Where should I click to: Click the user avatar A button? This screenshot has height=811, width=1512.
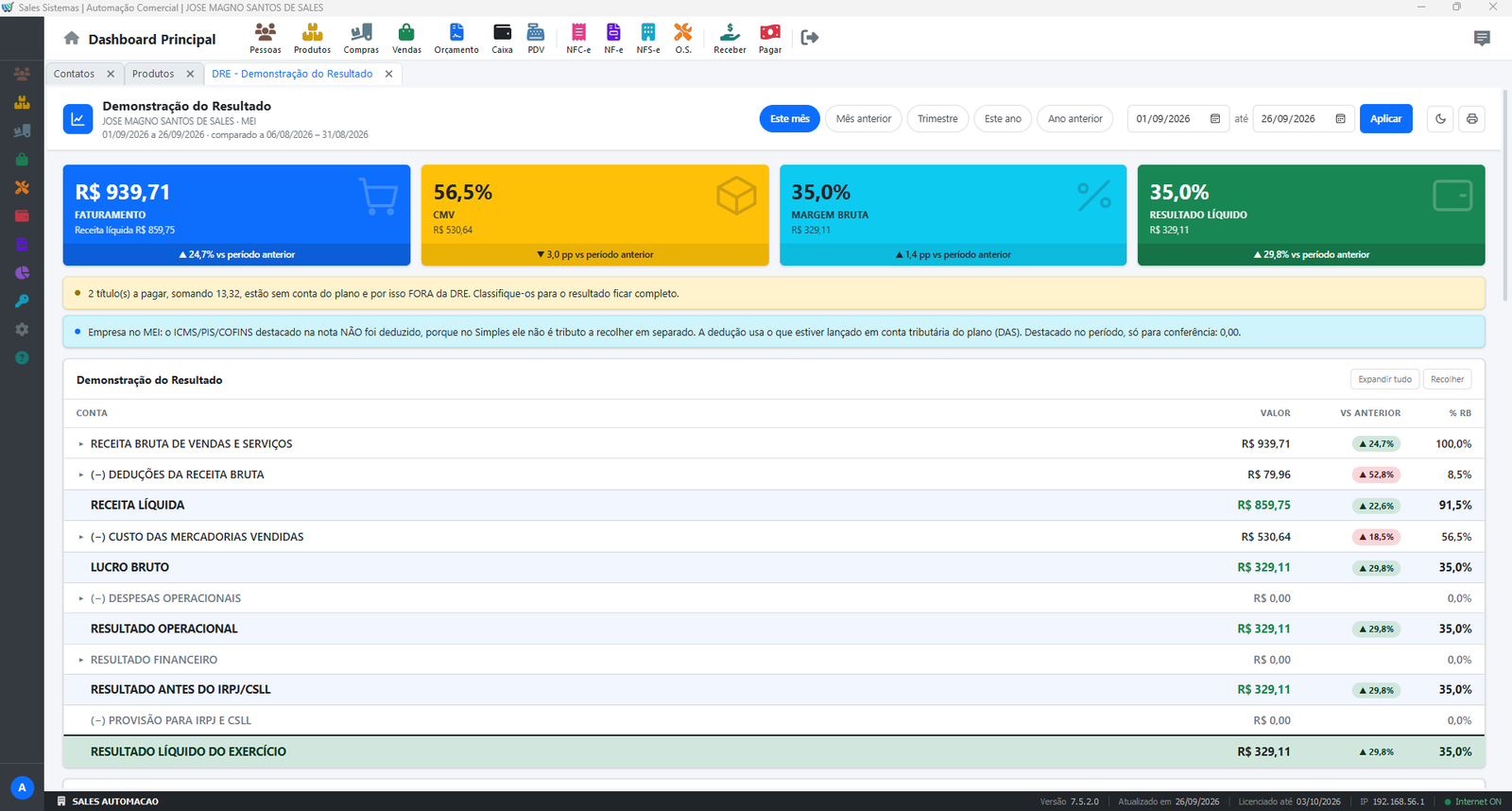click(22, 787)
